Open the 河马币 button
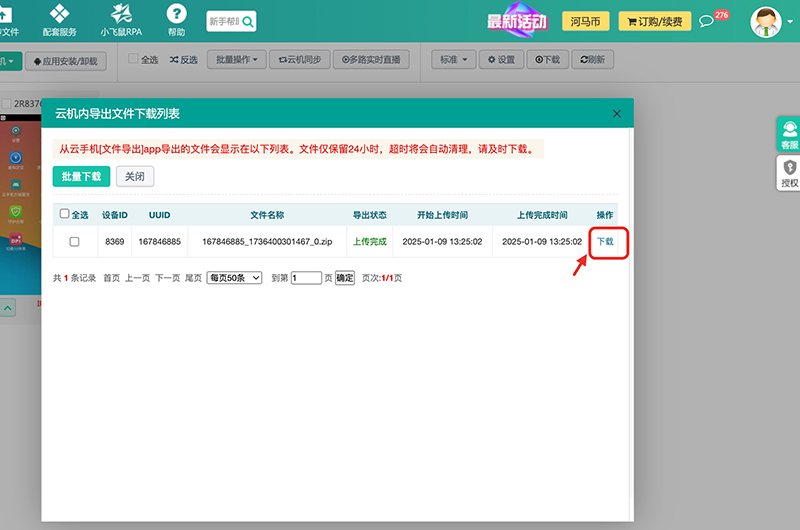This screenshot has width=800, height=530. [585, 21]
